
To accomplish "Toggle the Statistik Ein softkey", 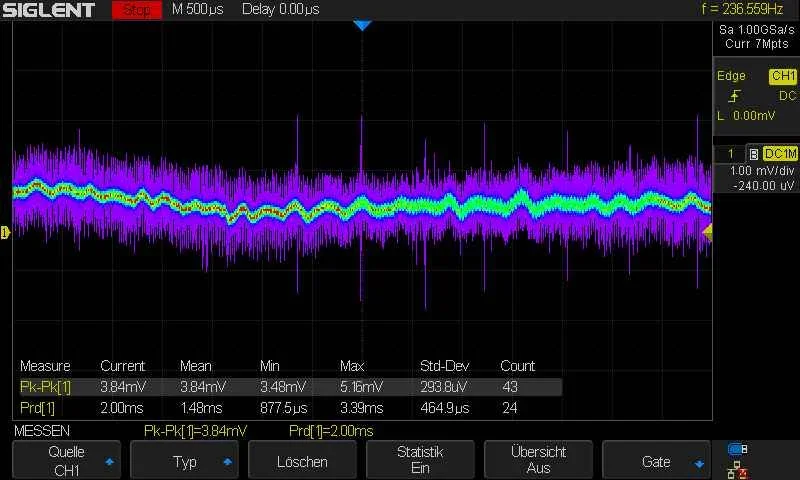I will point(420,460).
